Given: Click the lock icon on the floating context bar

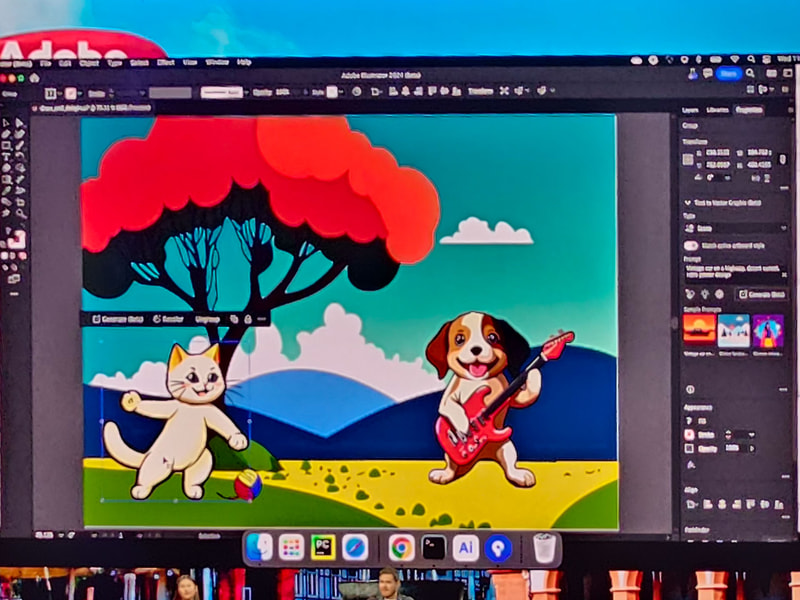Looking at the screenshot, I should [x=248, y=318].
